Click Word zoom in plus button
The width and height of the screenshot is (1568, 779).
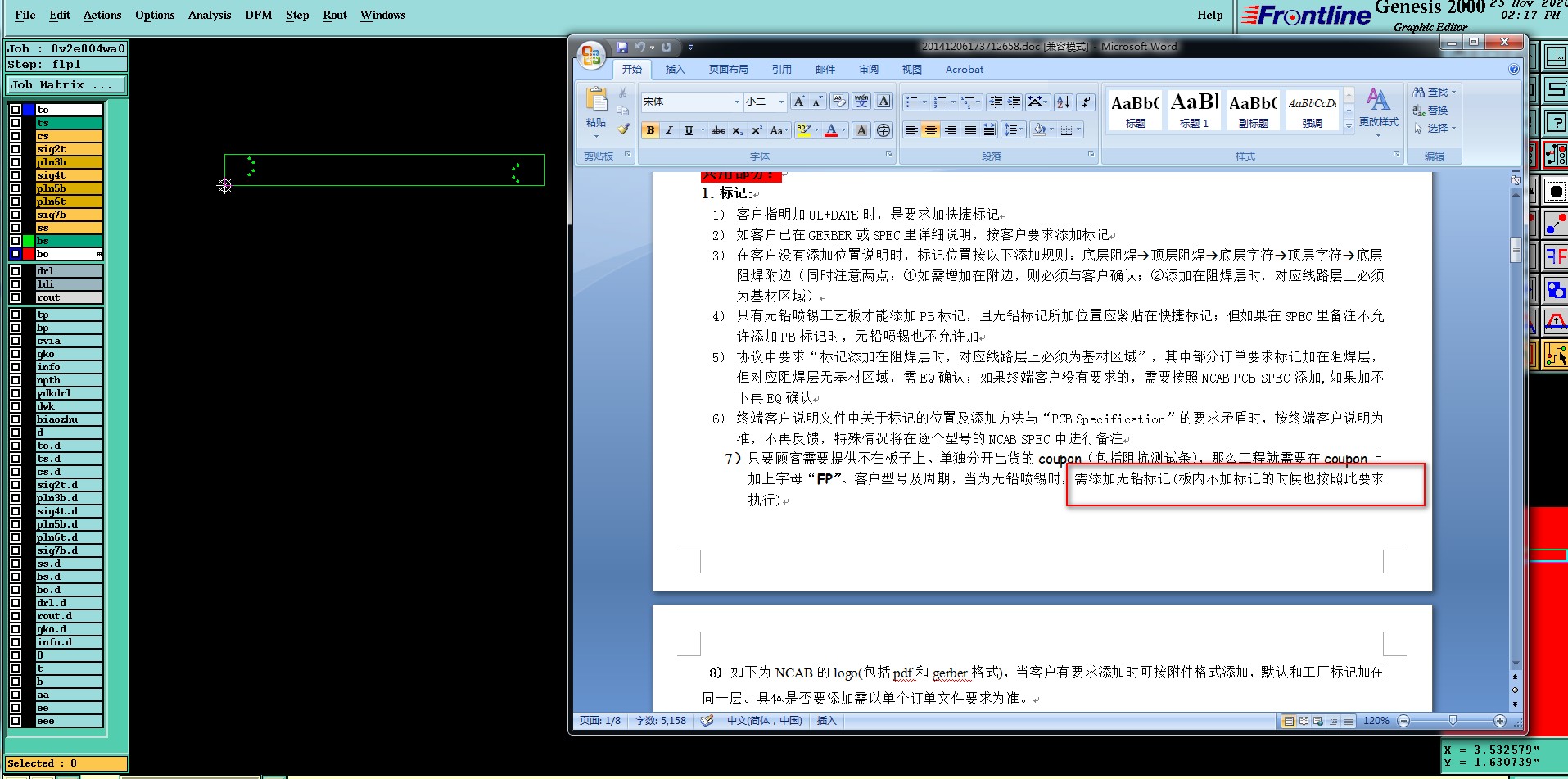[x=1500, y=721]
